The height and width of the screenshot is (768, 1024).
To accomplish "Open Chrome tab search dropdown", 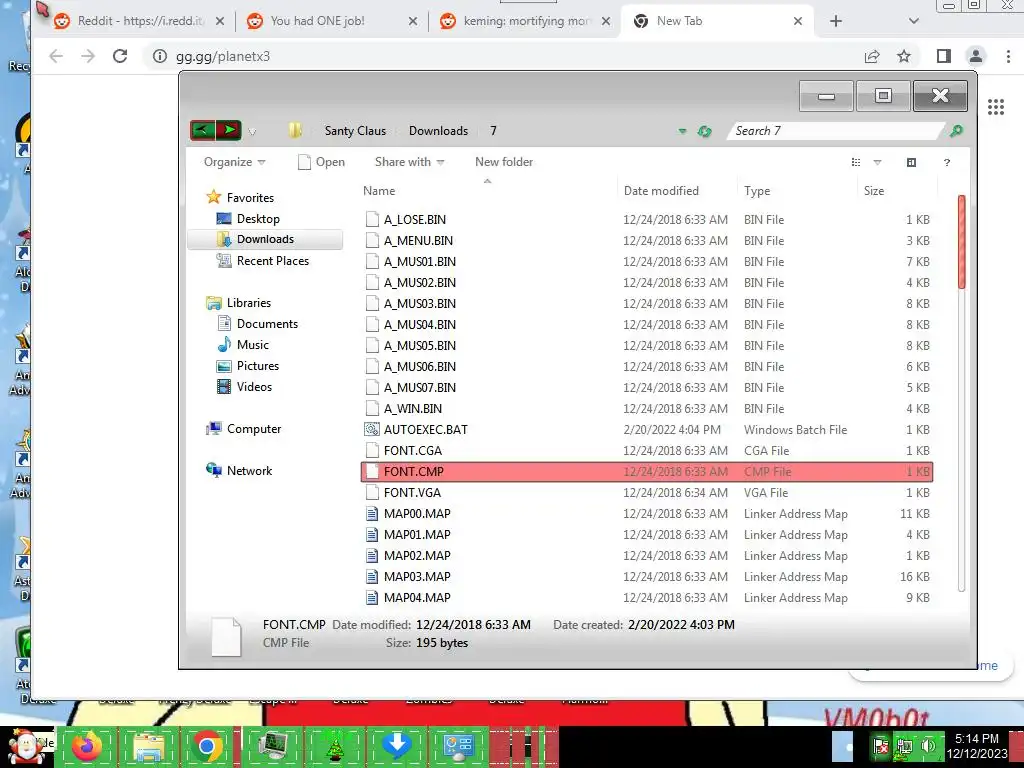I will pos(914,21).
